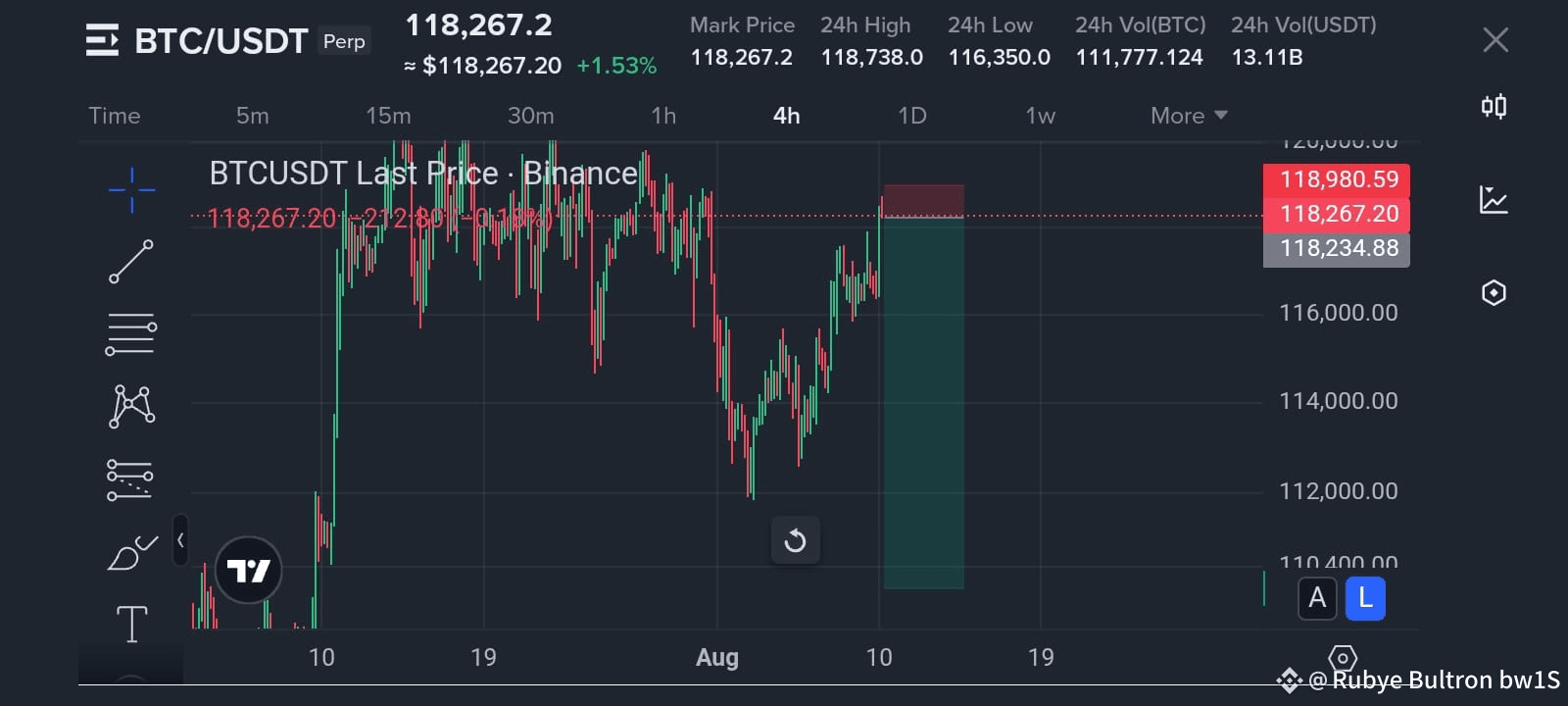
Task: Select the XABCD pattern tool
Action: (131, 406)
